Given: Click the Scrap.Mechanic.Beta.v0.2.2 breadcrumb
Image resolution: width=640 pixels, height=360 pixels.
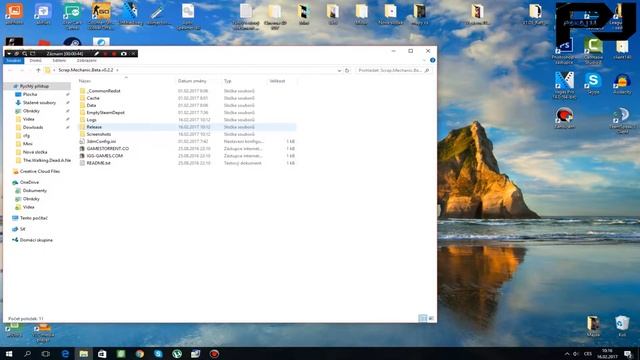Looking at the screenshot, I should pos(86,70).
